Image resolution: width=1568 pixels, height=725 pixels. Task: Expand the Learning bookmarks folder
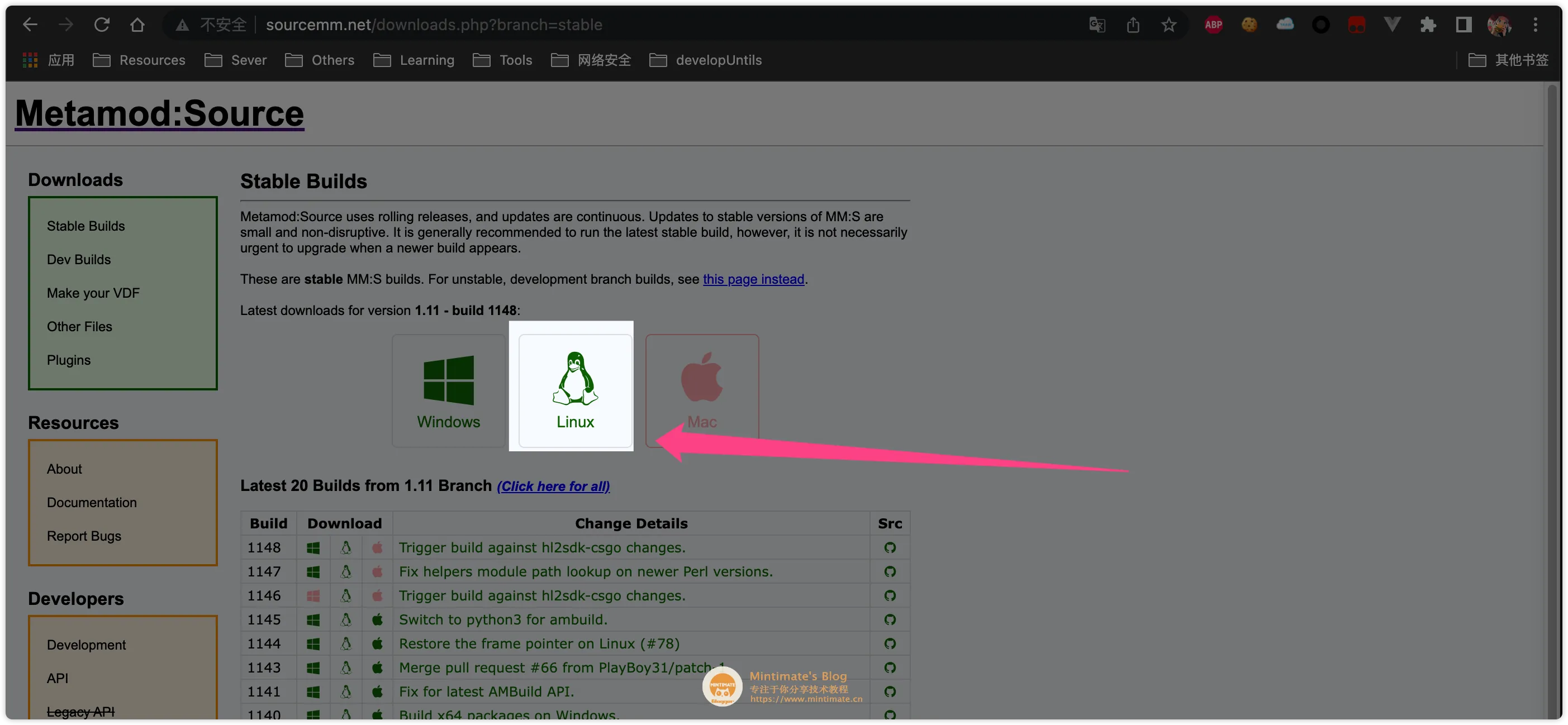tap(414, 60)
